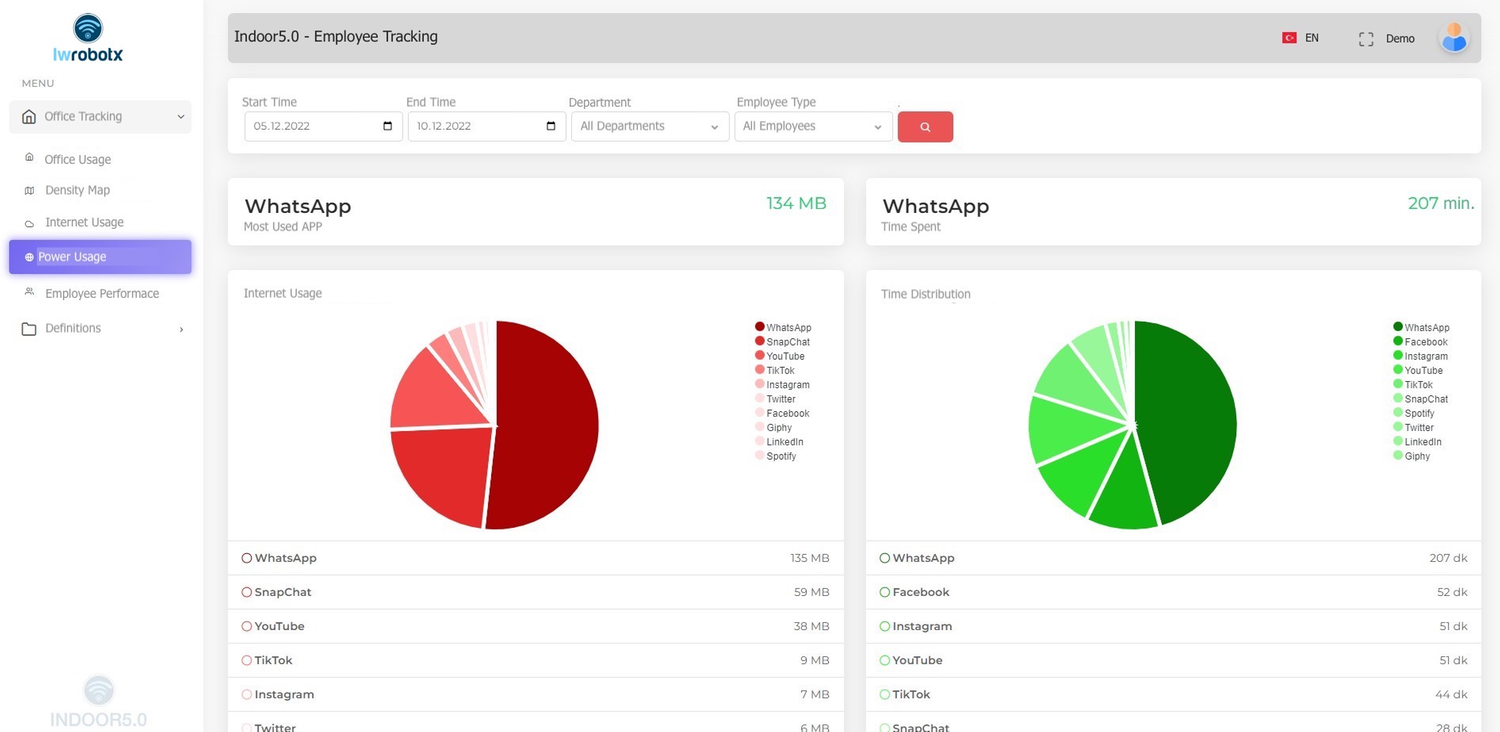Expand the Definitions section
The height and width of the screenshot is (732, 1500).
pos(181,328)
